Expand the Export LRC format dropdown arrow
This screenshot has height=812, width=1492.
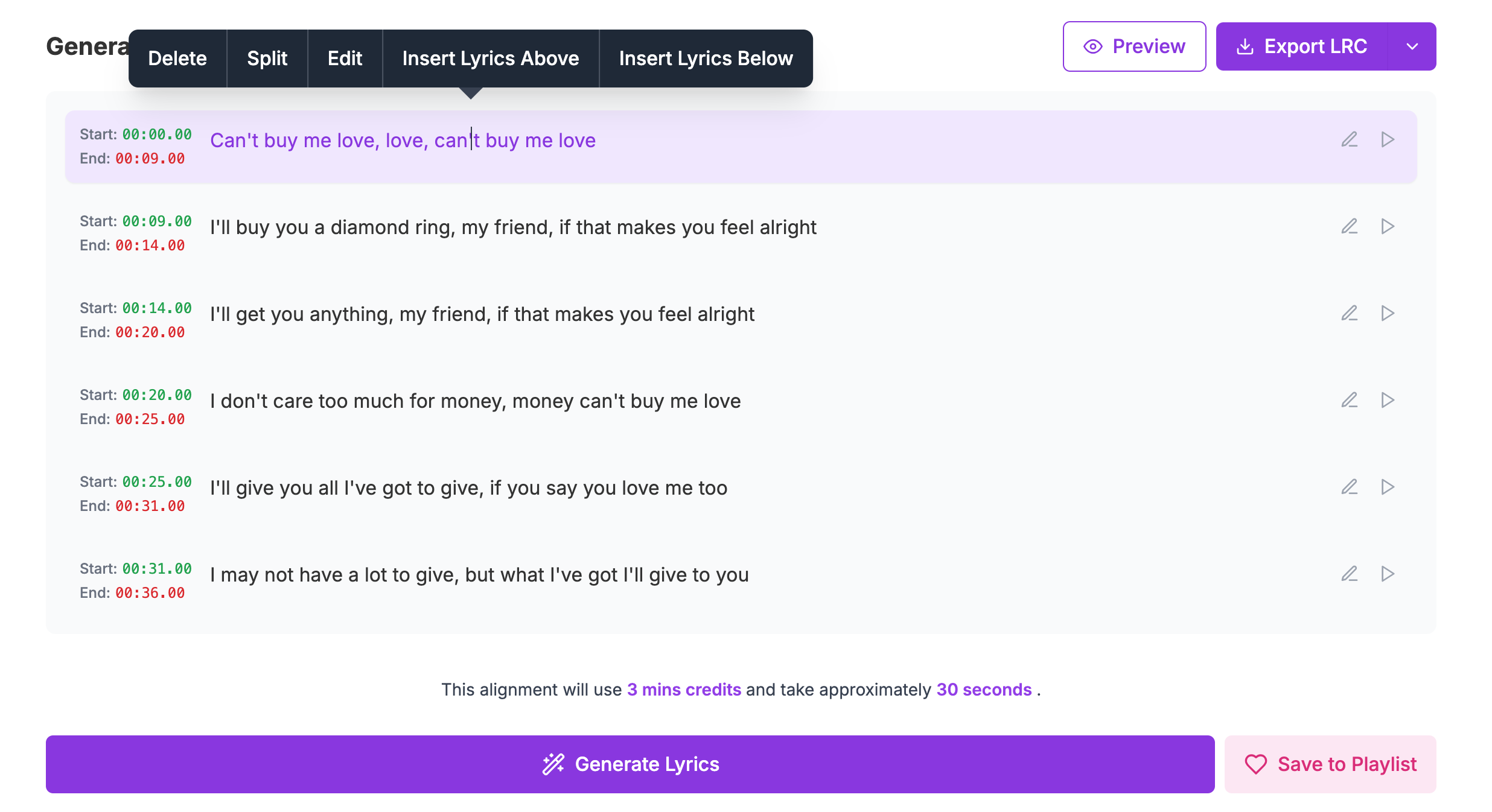click(x=1412, y=46)
